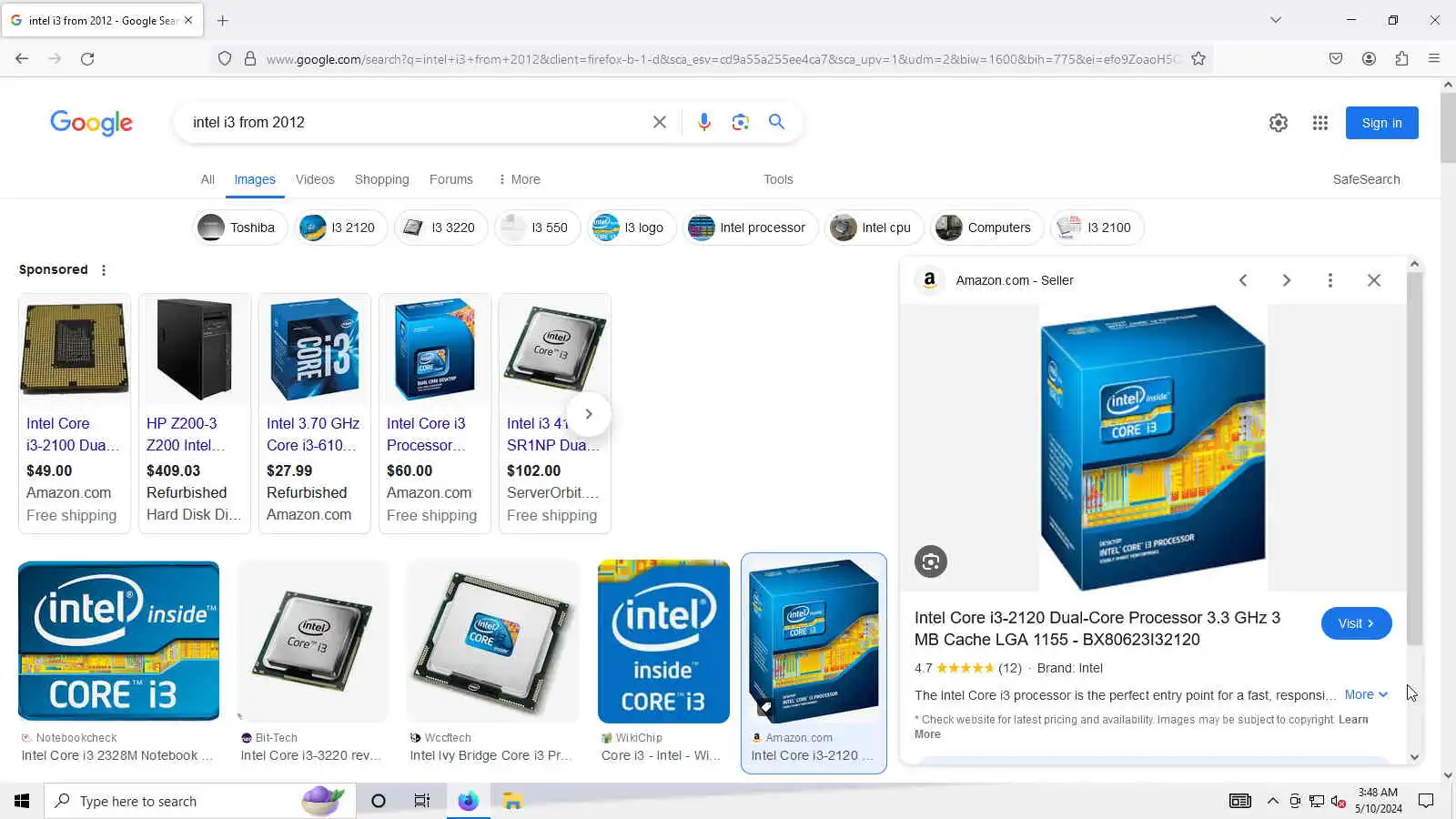Filter results by Intel cpu chip
Image resolution: width=1456 pixels, height=819 pixels.
point(875,227)
